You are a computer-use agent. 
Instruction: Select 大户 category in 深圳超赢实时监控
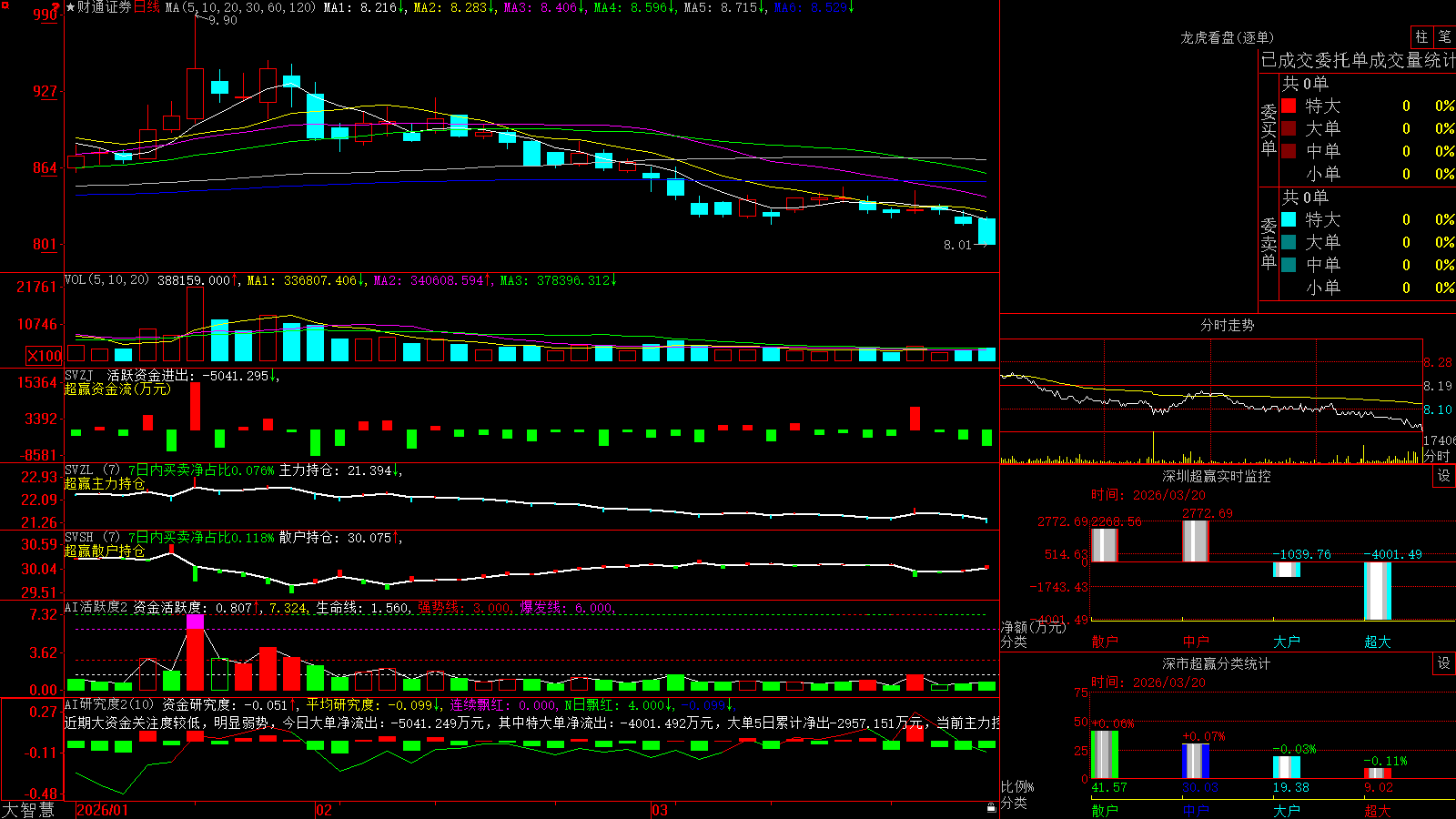pos(1287,642)
